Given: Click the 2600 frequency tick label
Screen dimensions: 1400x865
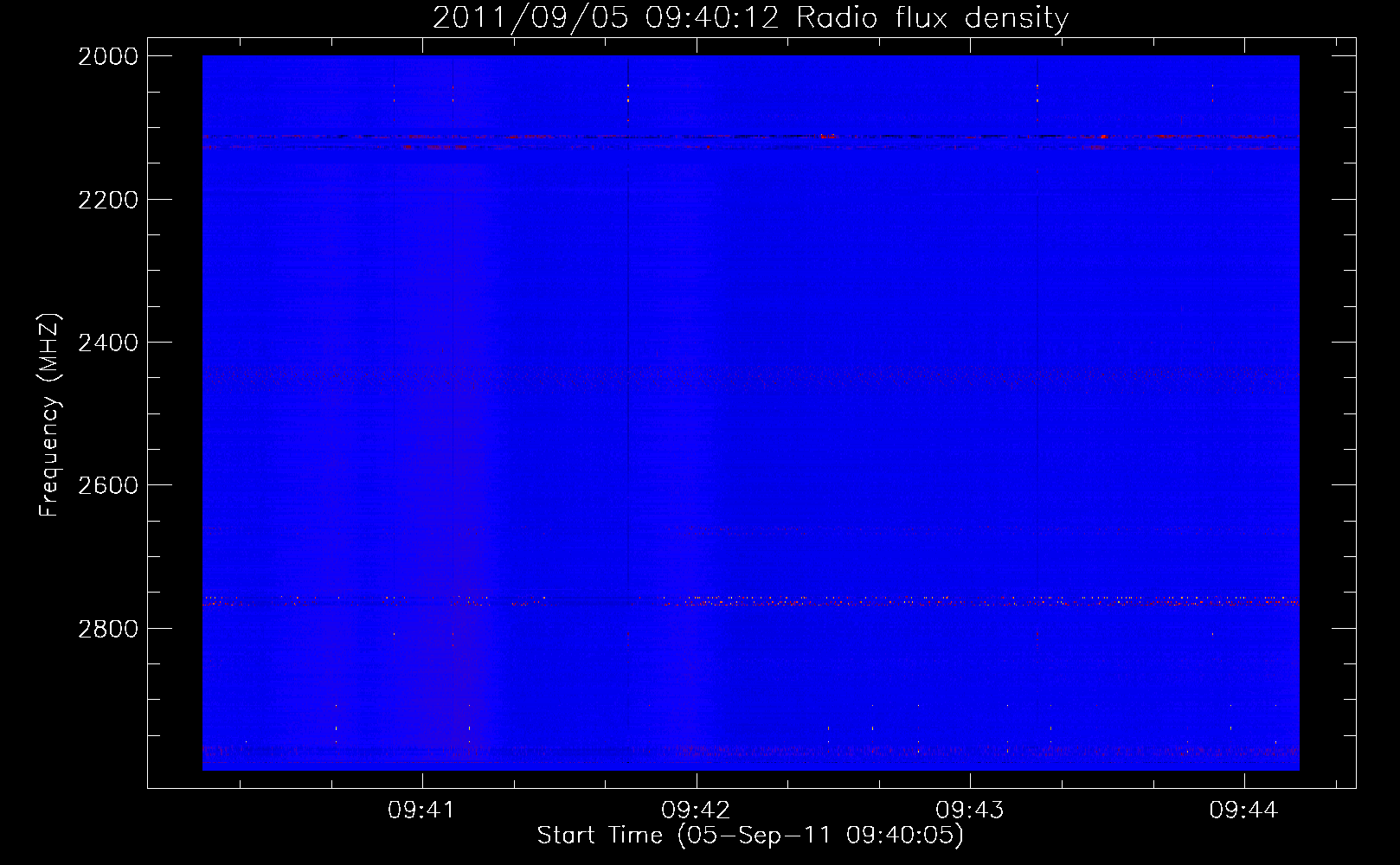Looking at the screenshot, I should coord(108,485).
